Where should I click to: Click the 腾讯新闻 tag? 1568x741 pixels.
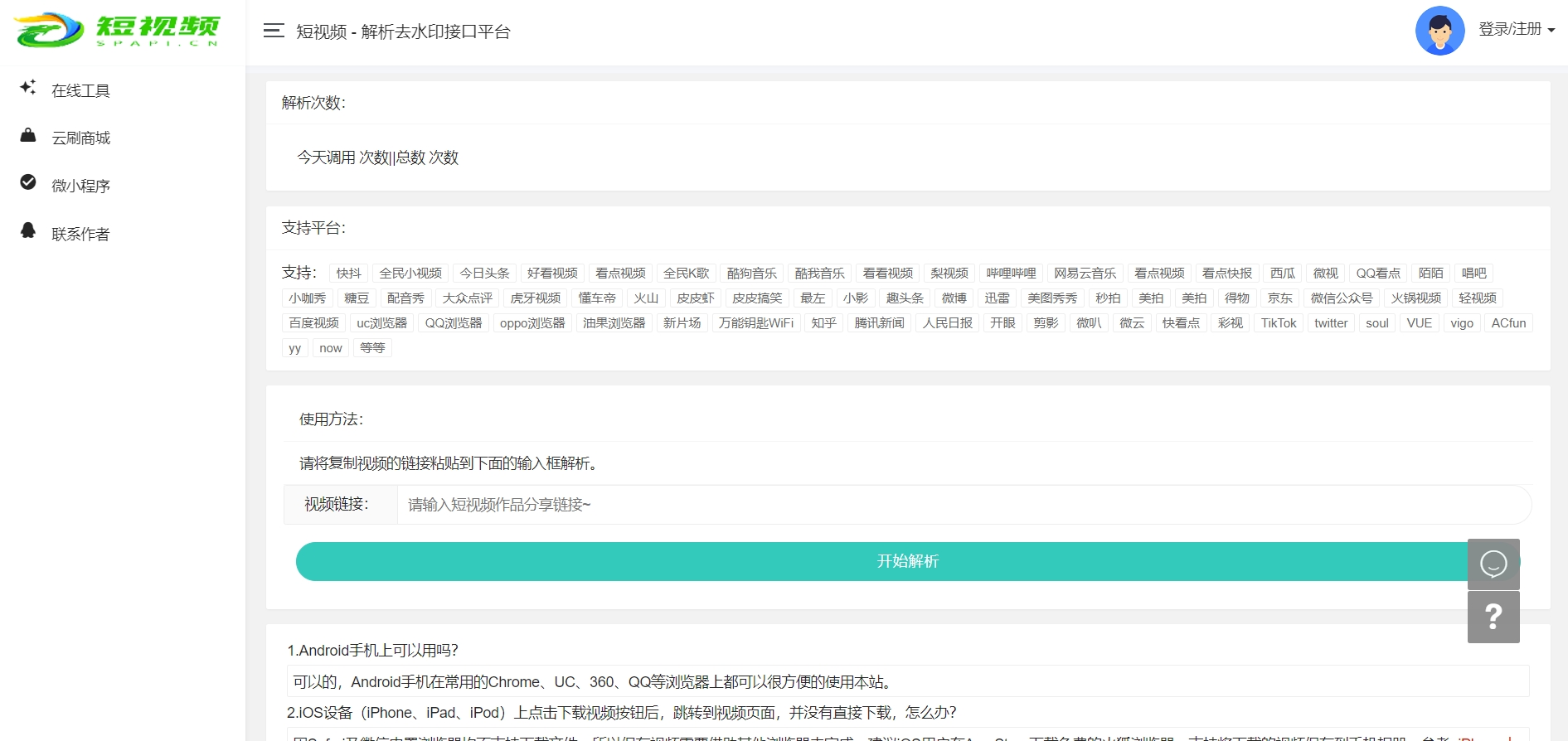[x=880, y=323]
